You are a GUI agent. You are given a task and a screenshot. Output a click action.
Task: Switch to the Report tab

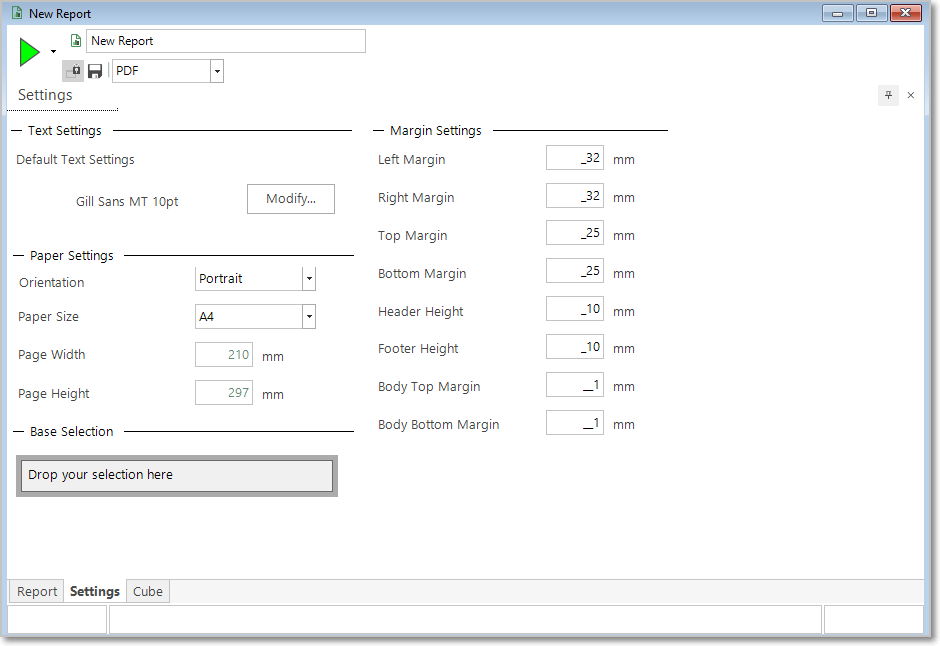tap(37, 591)
